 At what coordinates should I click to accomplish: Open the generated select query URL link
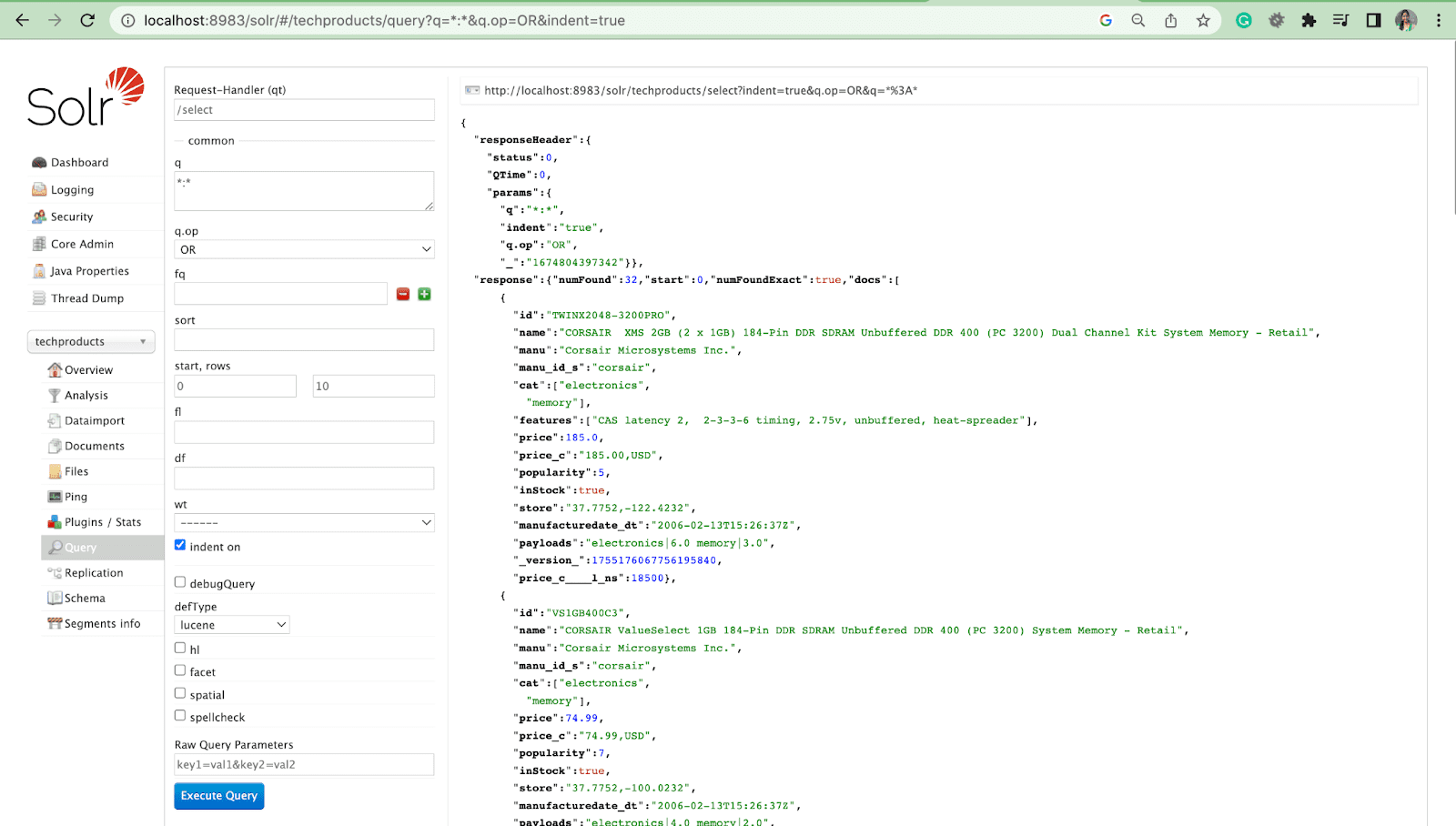tap(700, 91)
